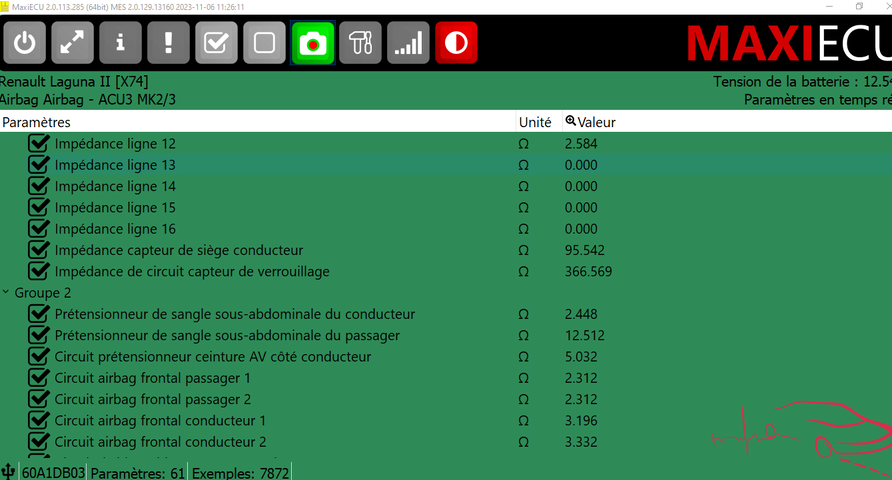Select value 3.196 of airbag frontal conducteur 1
The height and width of the screenshot is (480, 892).
pos(581,421)
